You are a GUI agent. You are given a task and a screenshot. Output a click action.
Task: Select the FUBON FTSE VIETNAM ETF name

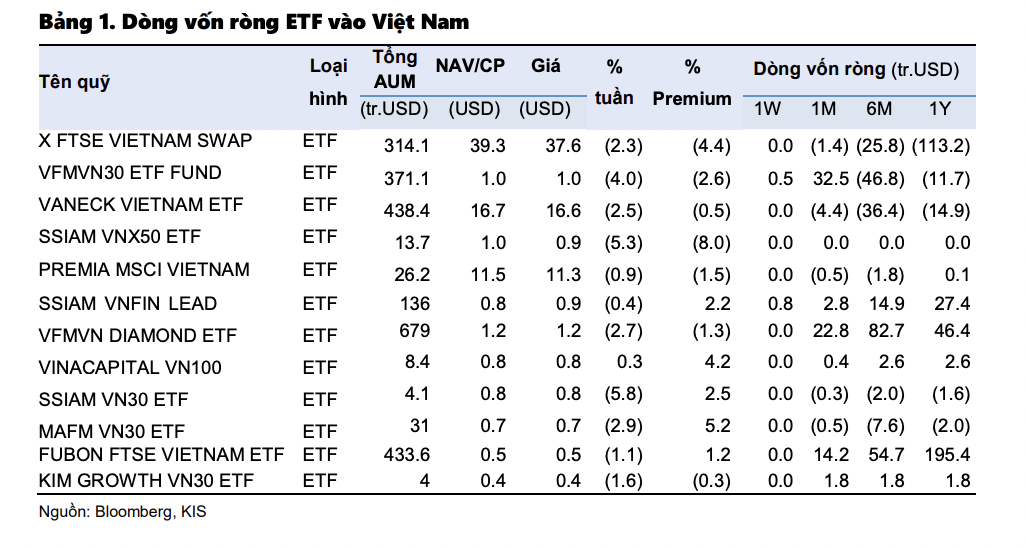161,456
